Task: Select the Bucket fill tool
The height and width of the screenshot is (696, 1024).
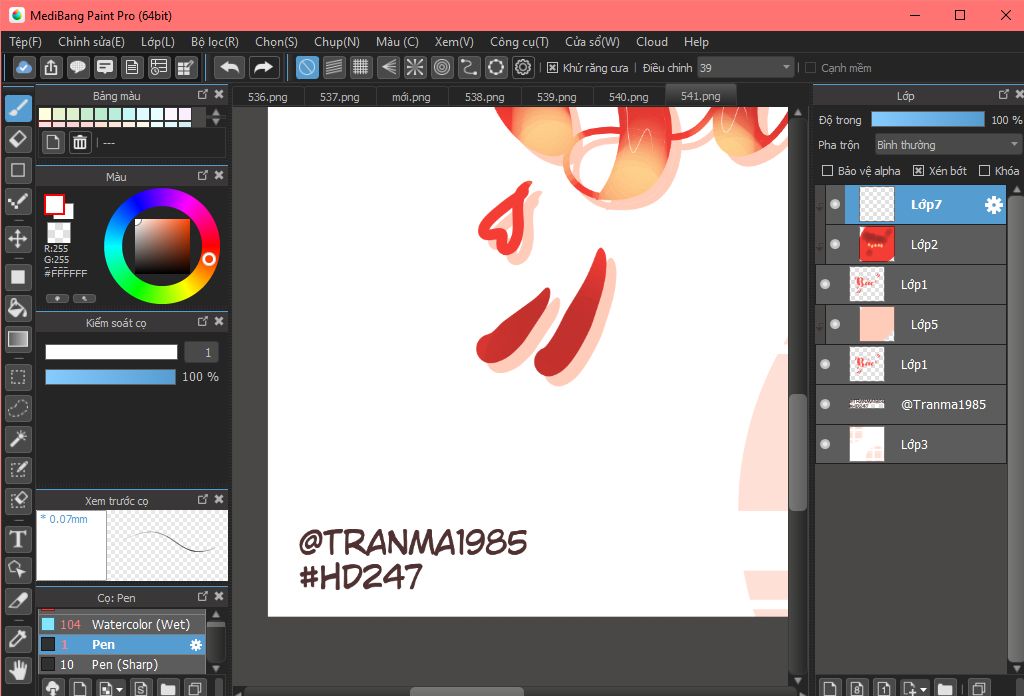Action: coord(18,308)
